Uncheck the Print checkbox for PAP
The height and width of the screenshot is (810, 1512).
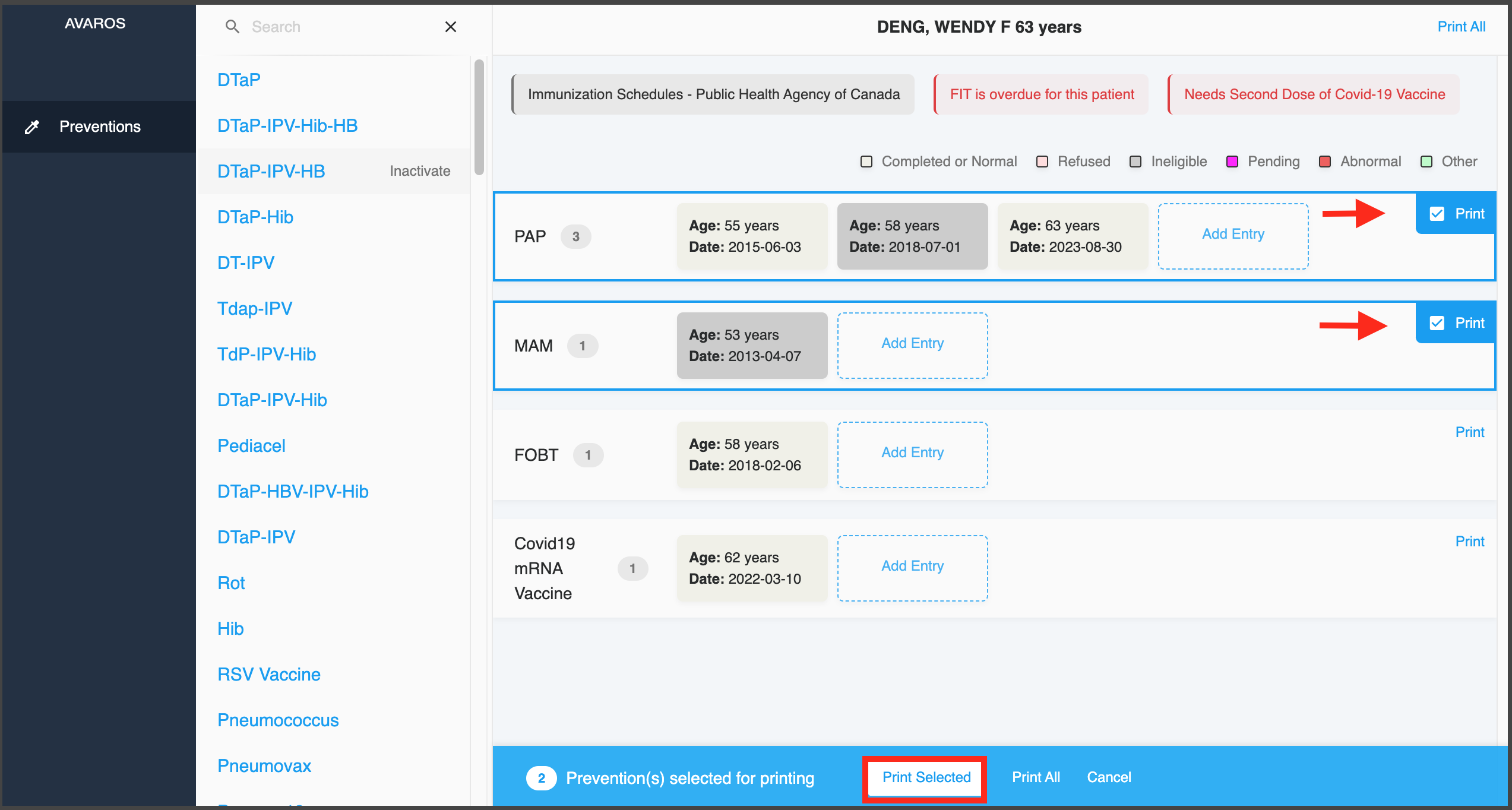click(x=1437, y=214)
